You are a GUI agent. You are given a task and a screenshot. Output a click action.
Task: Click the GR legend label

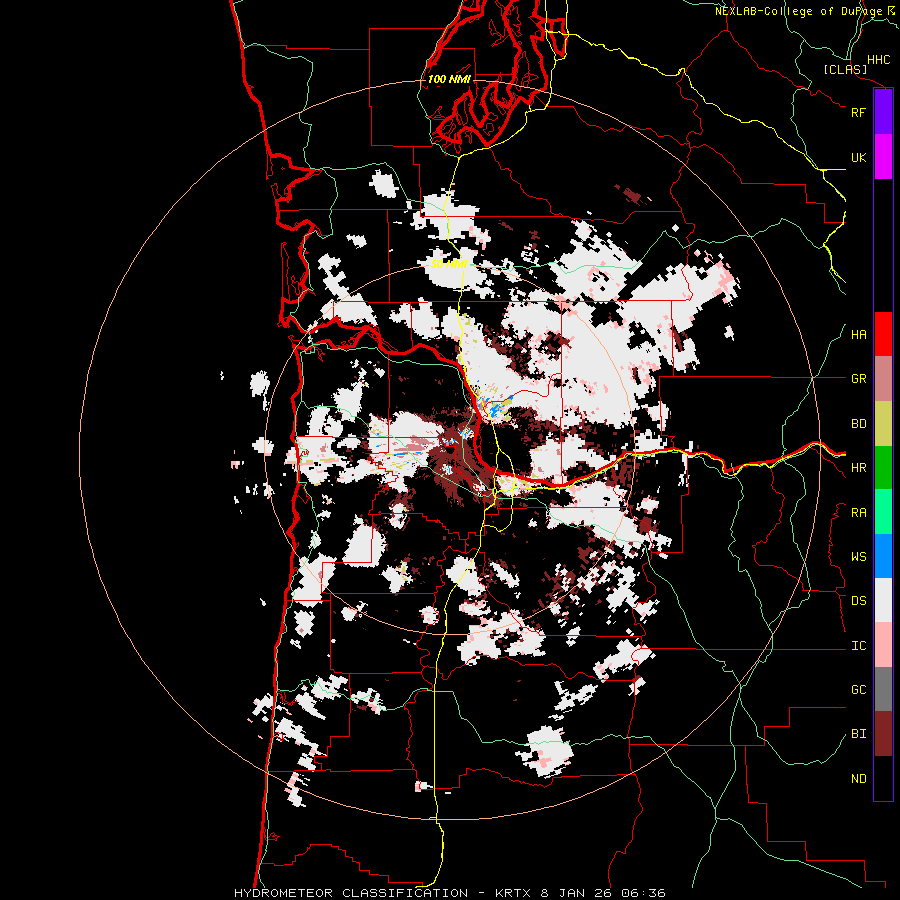pyautogui.click(x=858, y=379)
